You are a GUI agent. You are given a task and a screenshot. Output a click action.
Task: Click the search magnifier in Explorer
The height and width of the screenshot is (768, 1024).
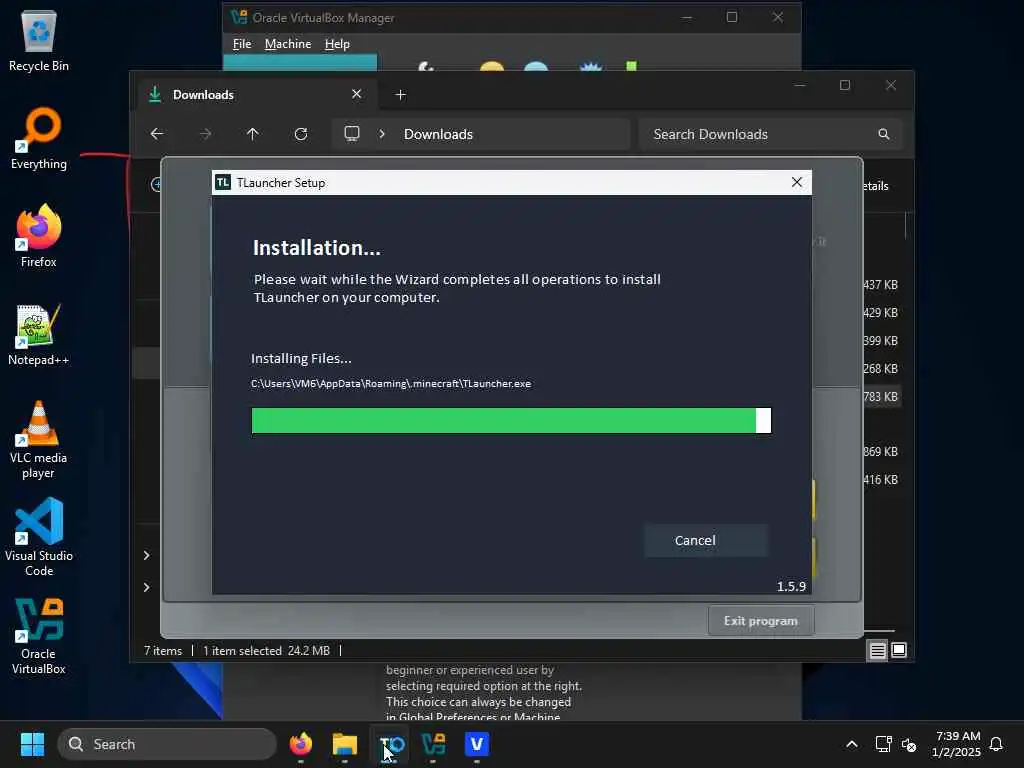pyautogui.click(x=884, y=134)
